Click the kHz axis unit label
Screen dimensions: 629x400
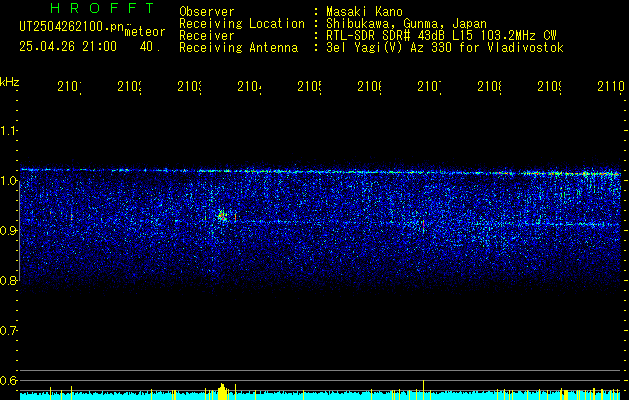point(10,82)
